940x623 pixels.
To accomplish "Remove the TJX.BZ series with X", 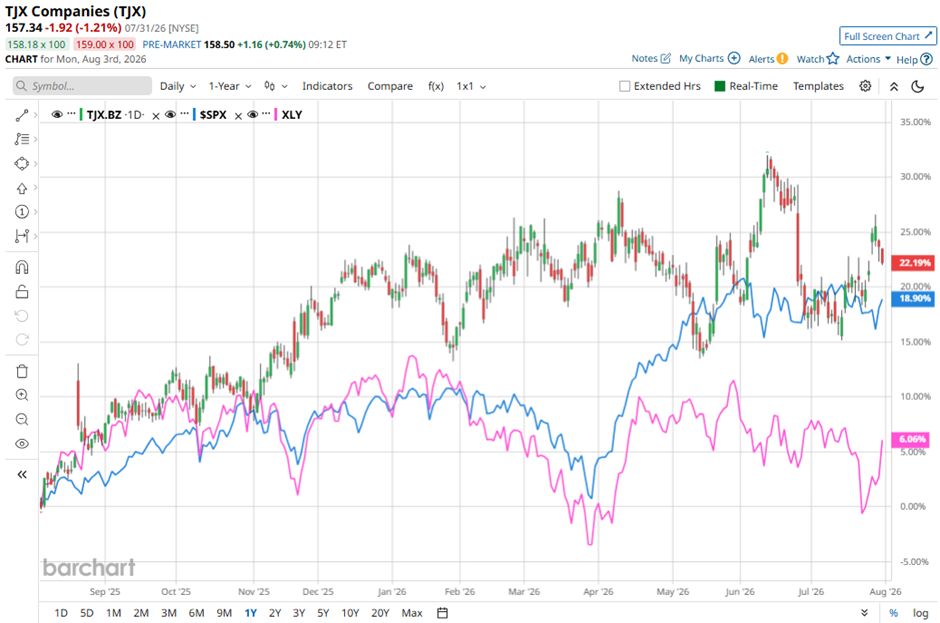I will tap(156, 116).
